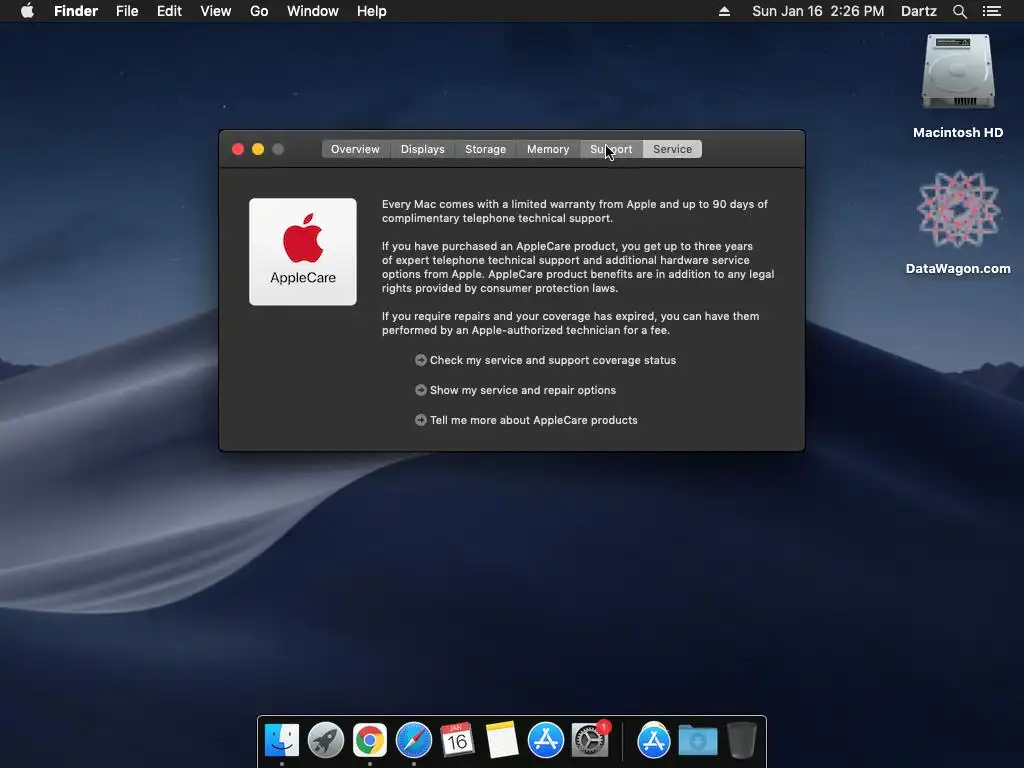Screen dimensions: 1024x768
Task: Open the Apple menu
Action: tap(27, 11)
